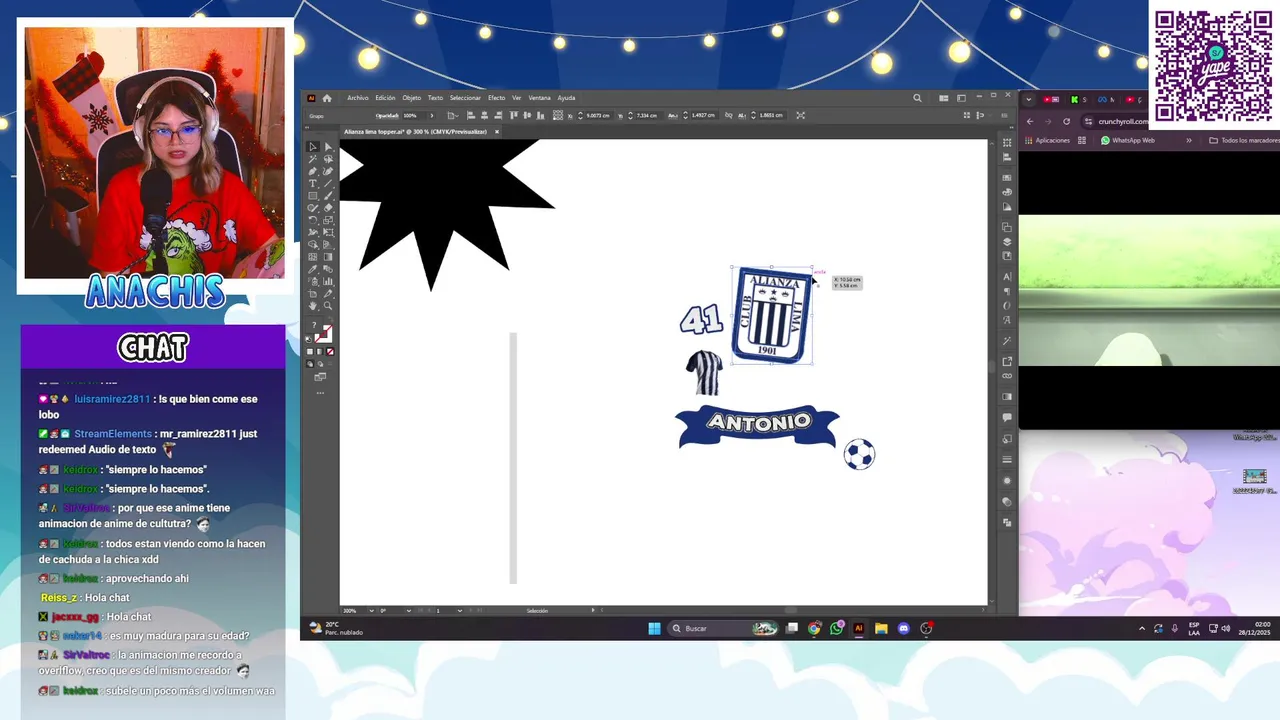Viewport: 1280px width, 720px height.
Task: Open the zoom level 300% dropdown
Action: [x=372, y=610]
